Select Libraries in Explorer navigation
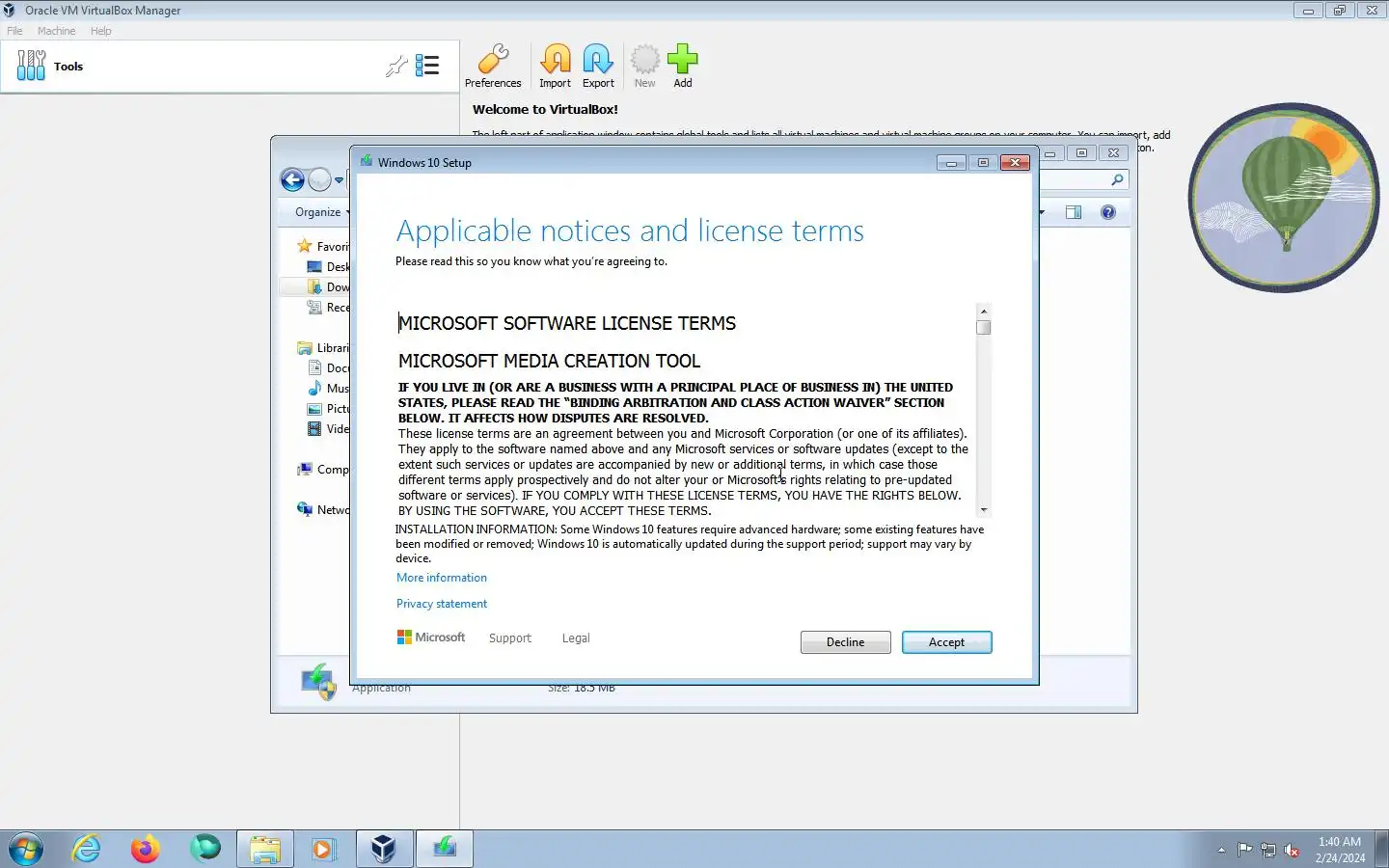The width and height of the screenshot is (1389, 868). [323, 348]
